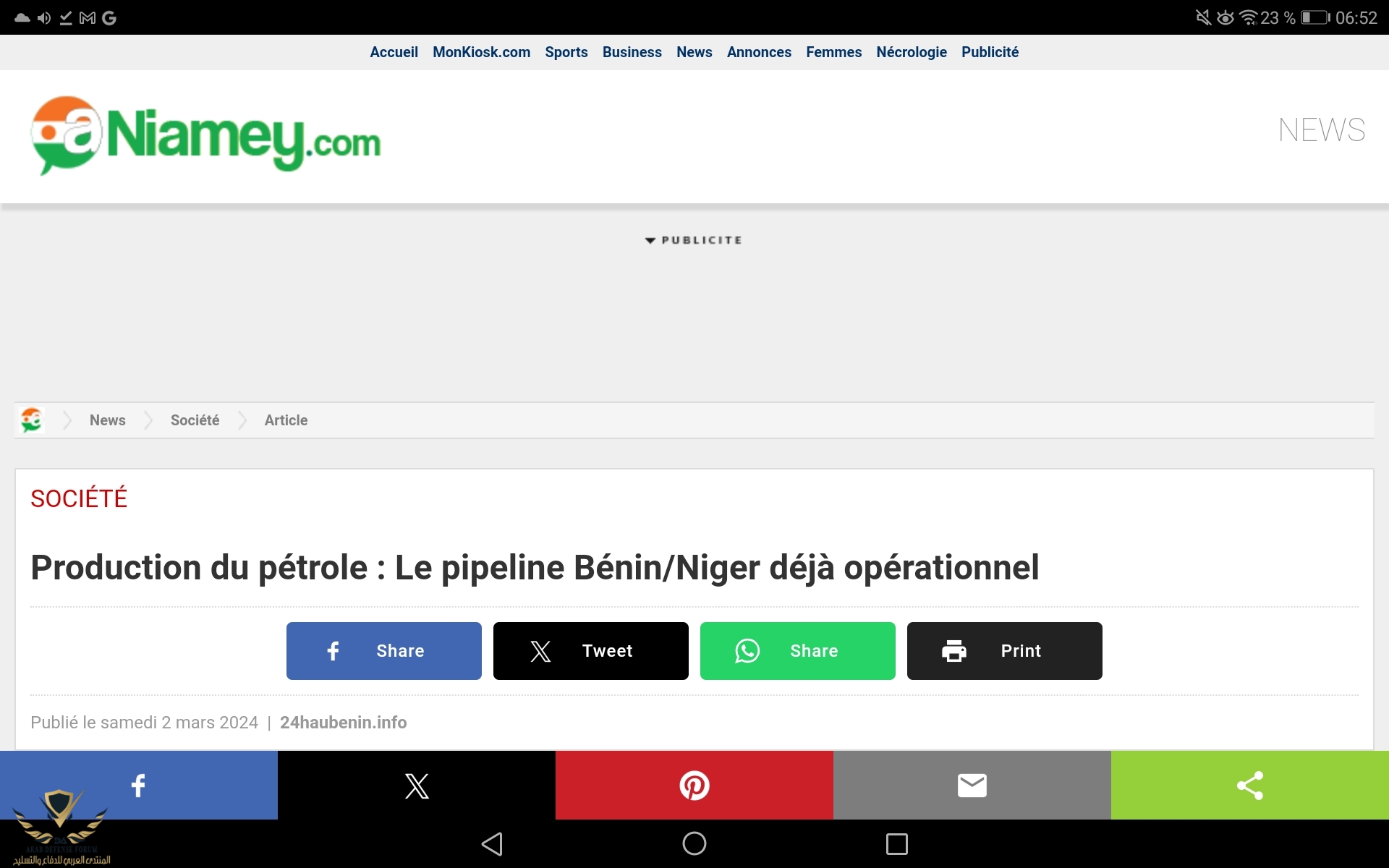Image resolution: width=1389 pixels, height=868 pixels.
Task: Collapse the PUBLICITE dropdown arrow
Action: pos(650,240)
